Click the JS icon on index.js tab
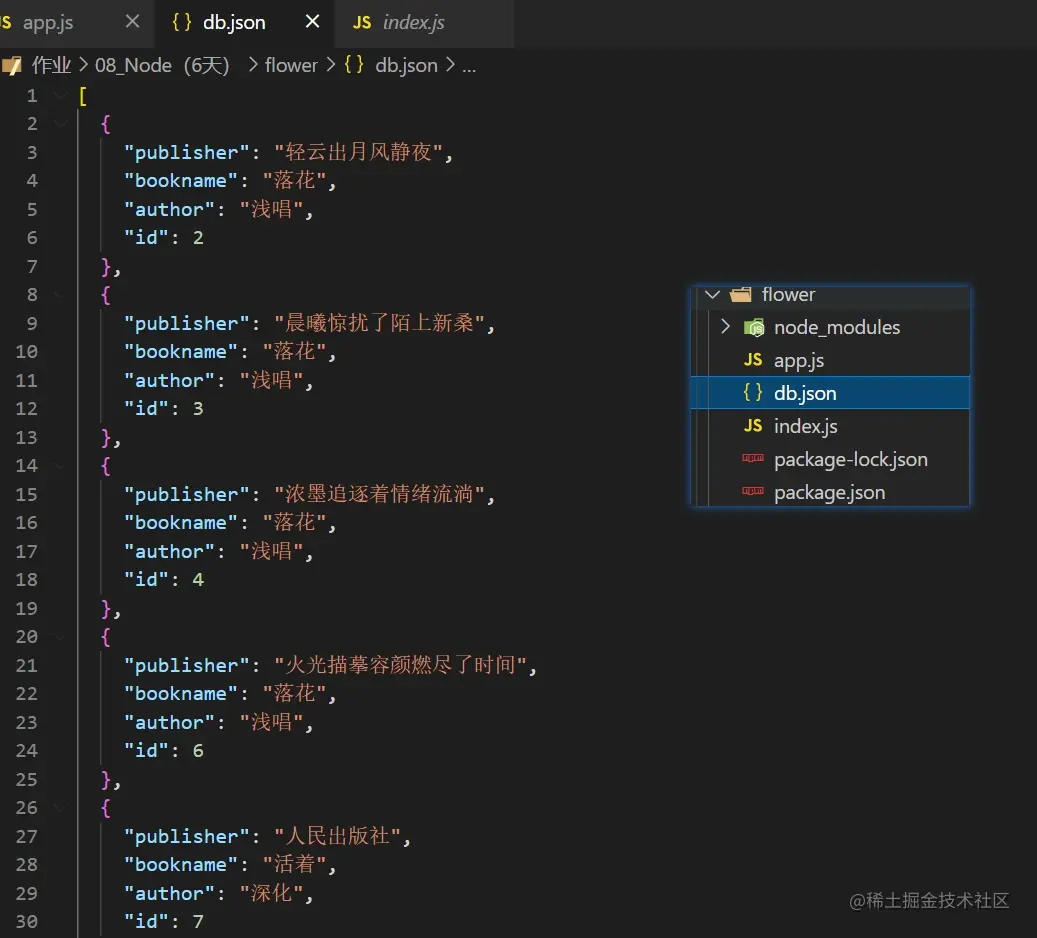 coord(362,22)
